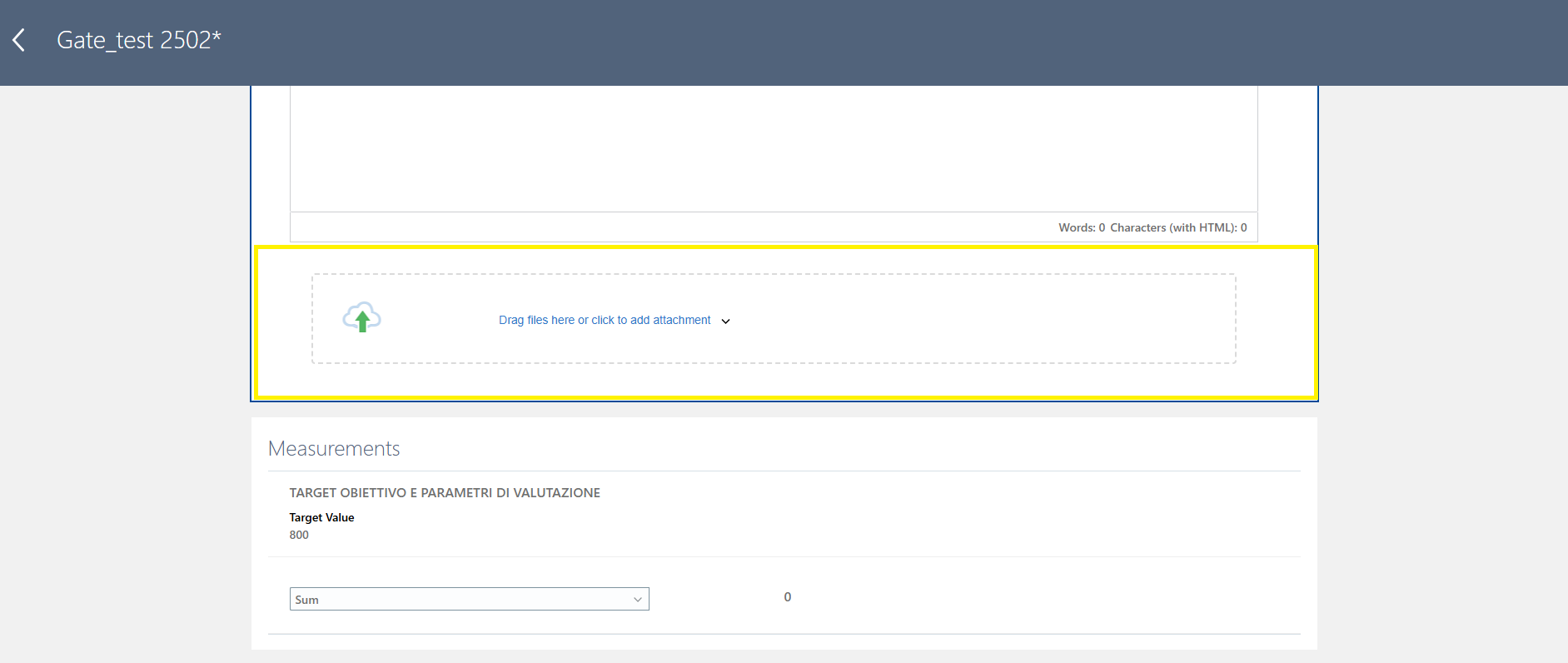The image size is (1568, 663).
Task: Click 'TARGET OBIETTIVO E PARAMETRI DI VALUTAZIONE' text
Action: point(445,493)
